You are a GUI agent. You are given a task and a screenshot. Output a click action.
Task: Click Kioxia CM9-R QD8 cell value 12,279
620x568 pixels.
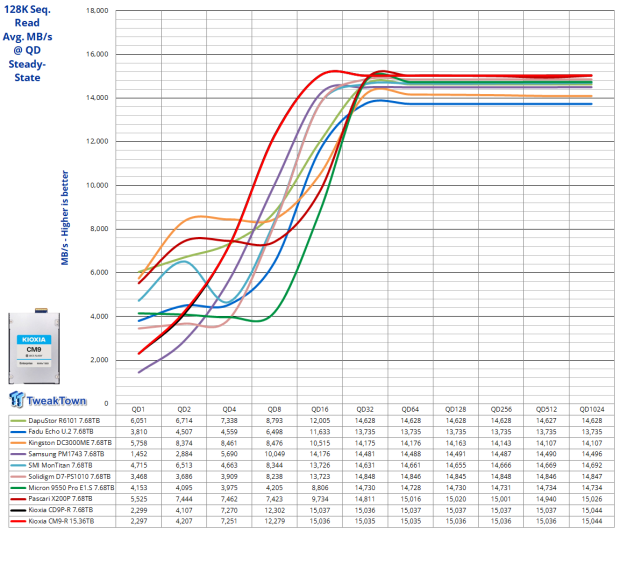pyautogui.click(x=274, y=522)
